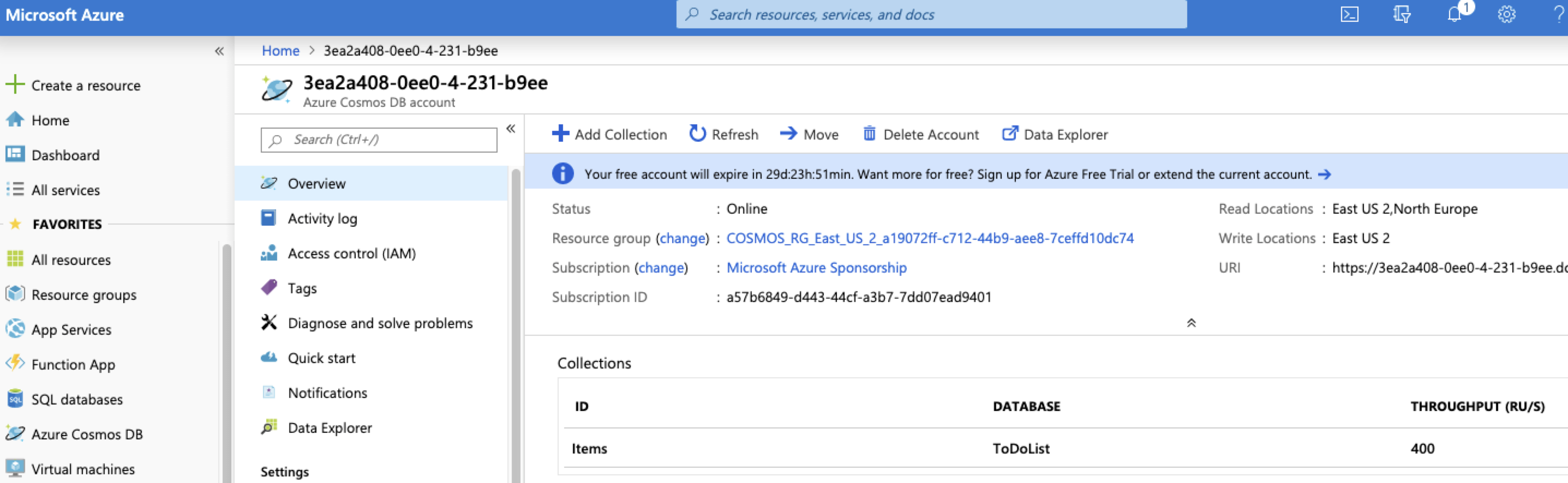1568x483 pixels.
Task: Click the All resources grid icon
Action: click(15, 259)
